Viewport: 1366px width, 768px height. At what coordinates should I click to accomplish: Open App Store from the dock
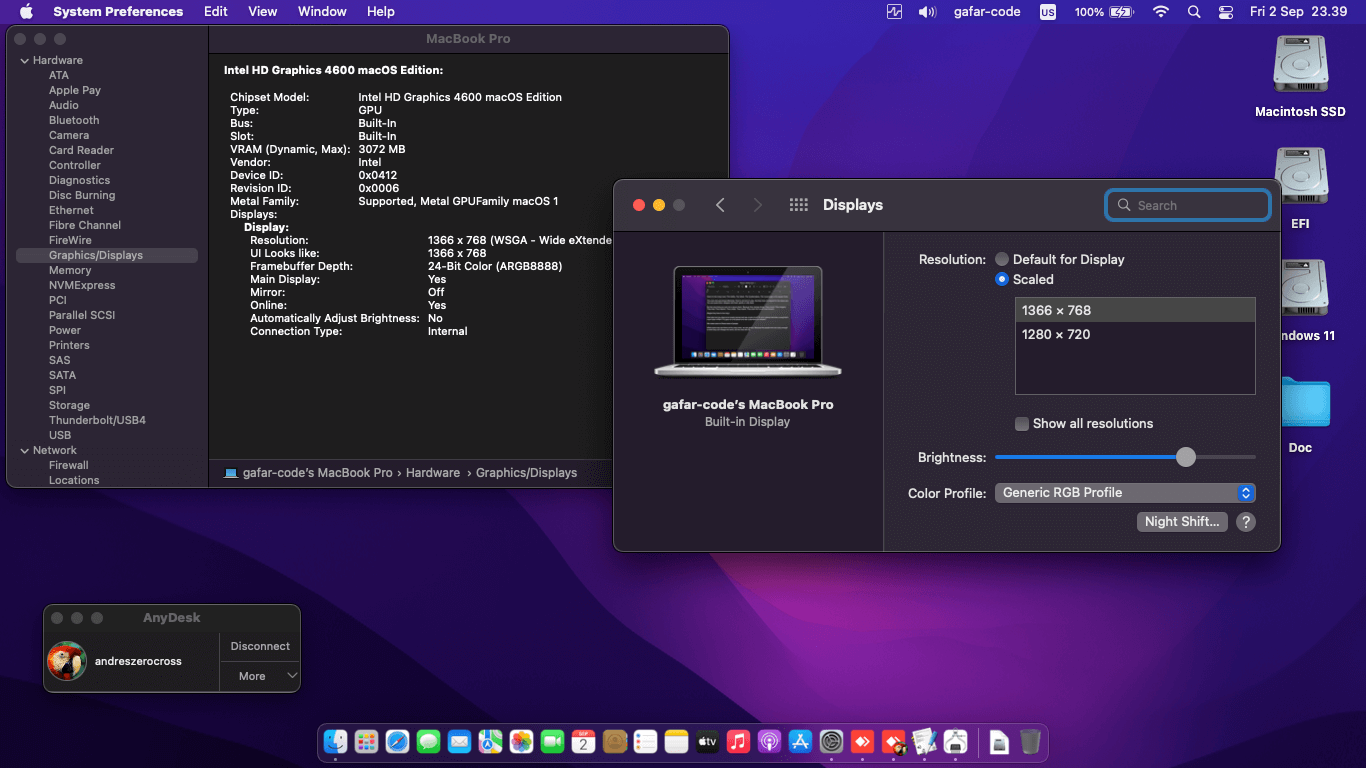tap(800, 742)
